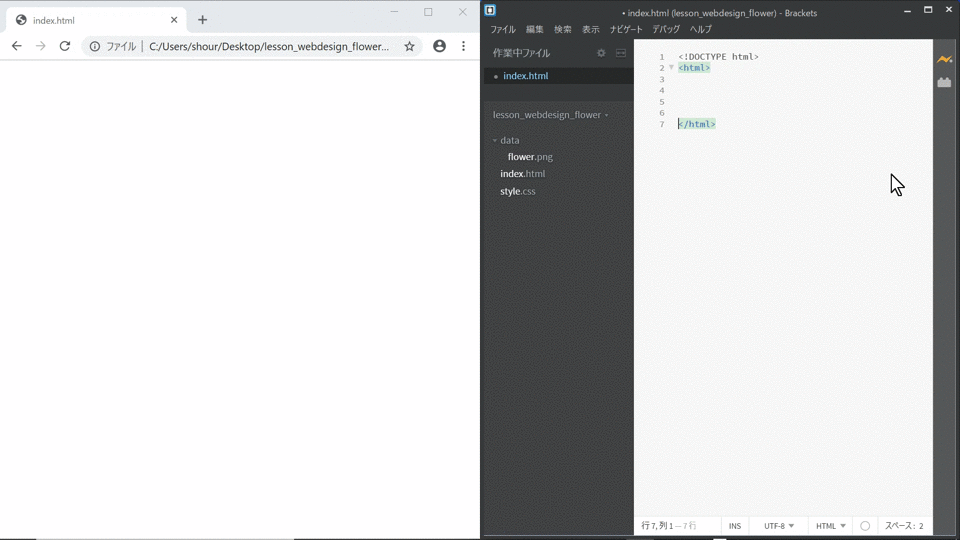Open the 検索 menu in Brackets
Image resolution: width=960 pixels, height=540 pixels.
tap(563, 29)
